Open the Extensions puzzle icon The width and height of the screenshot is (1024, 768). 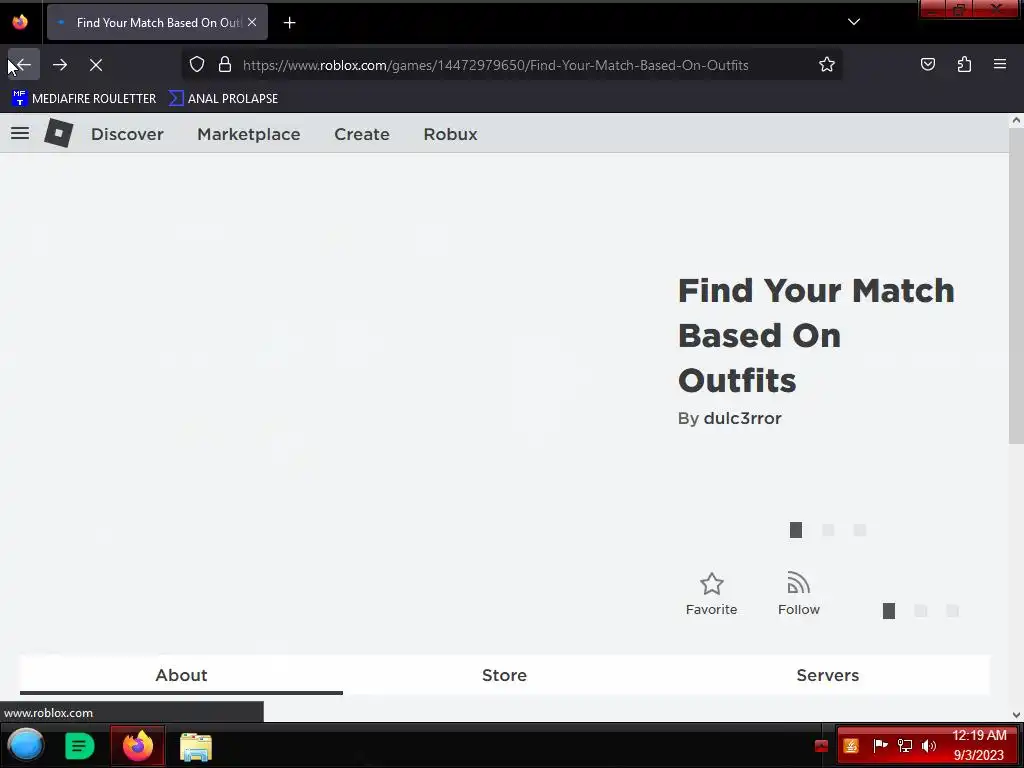point(964,65)
